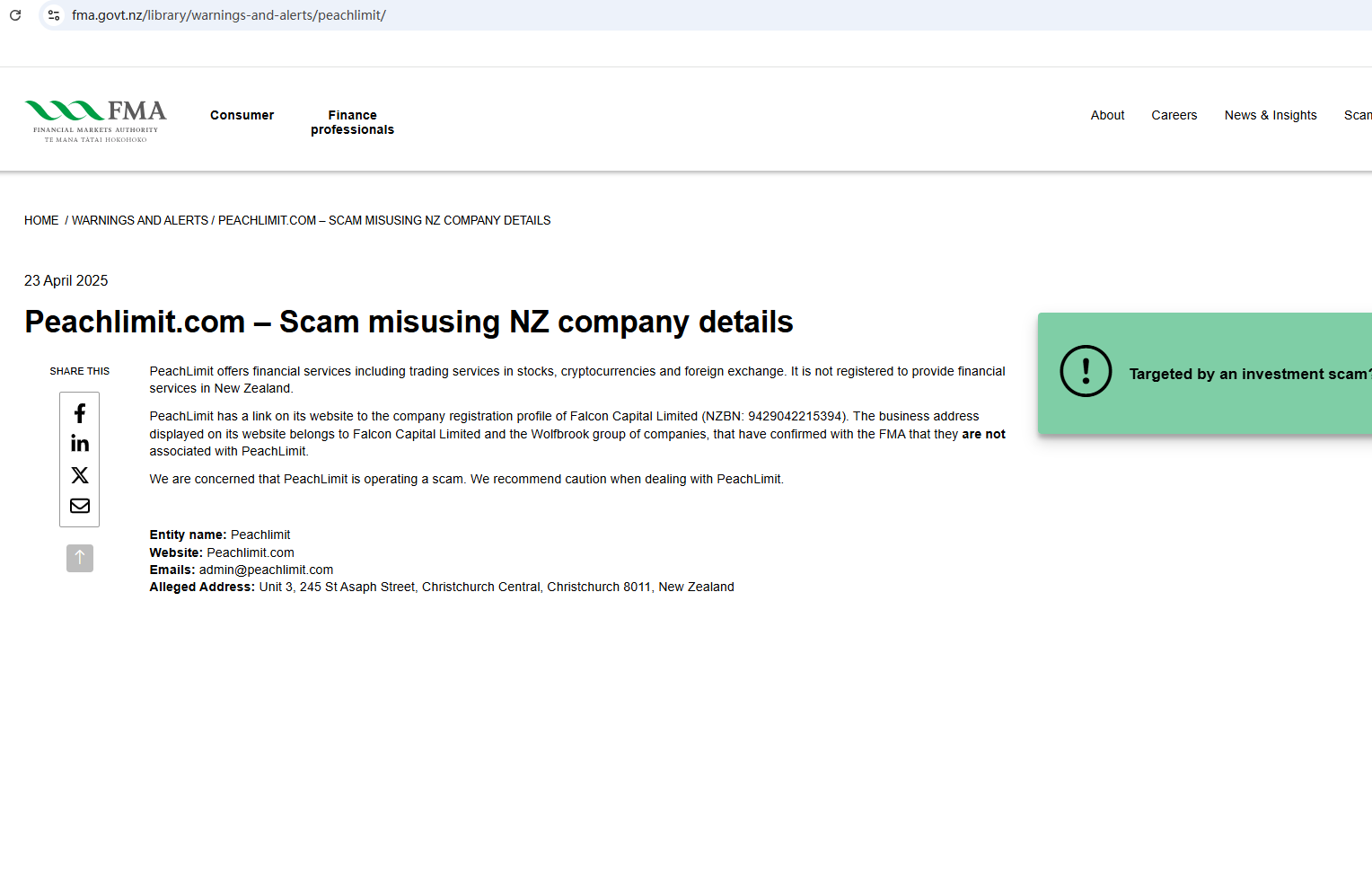Share this page on Facebook
Screen dimensions: 1372x875
click(80, 413)
